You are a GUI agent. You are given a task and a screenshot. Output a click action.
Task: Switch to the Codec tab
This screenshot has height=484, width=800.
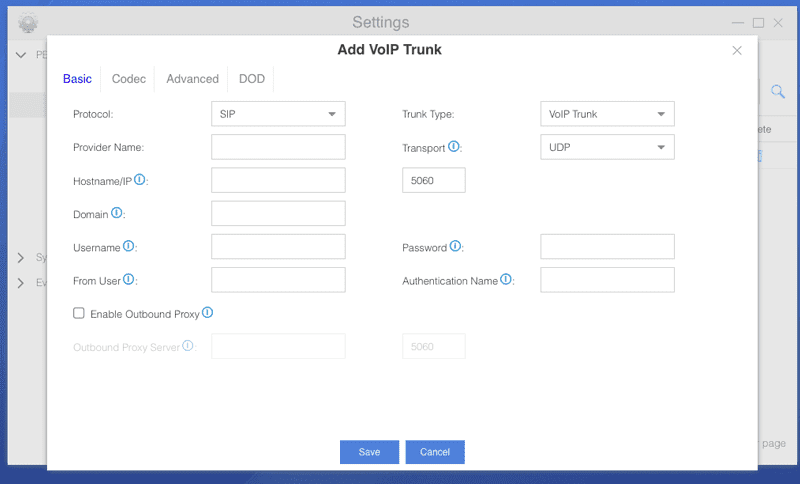(x=129, y=79)
